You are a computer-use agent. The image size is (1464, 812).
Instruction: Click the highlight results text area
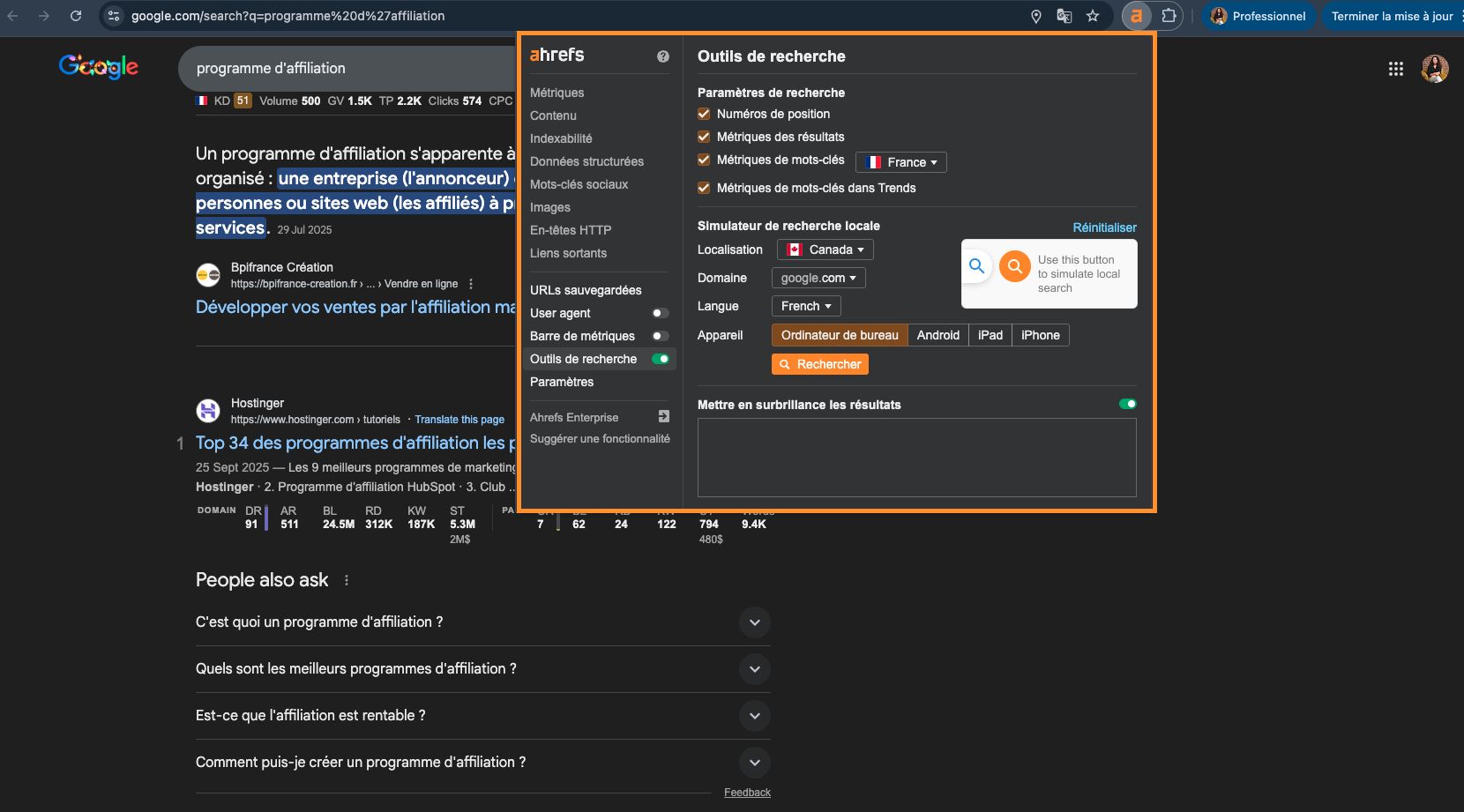click(x=917, y=458)
